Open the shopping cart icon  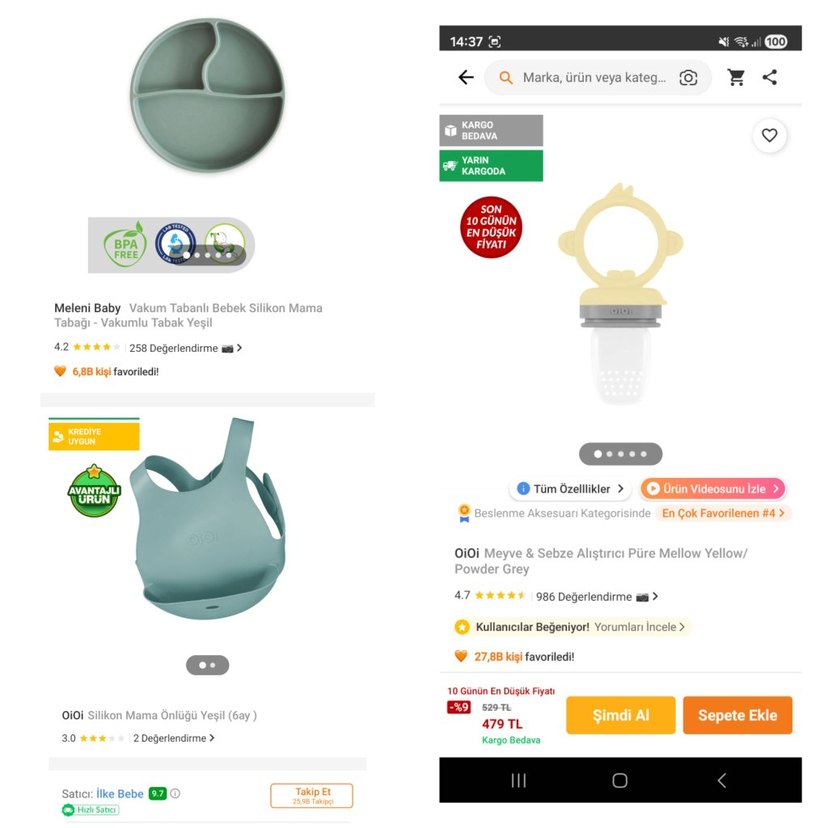pos(736,78)
